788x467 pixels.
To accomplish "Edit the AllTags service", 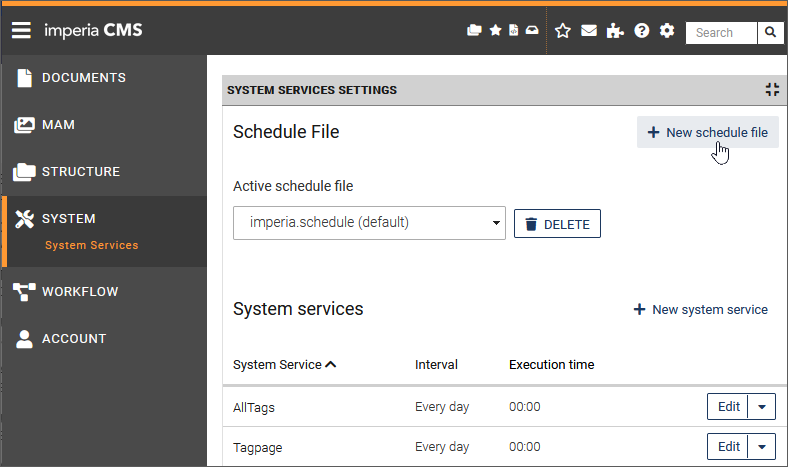I will pyautogui.click(x=728, y=407).
